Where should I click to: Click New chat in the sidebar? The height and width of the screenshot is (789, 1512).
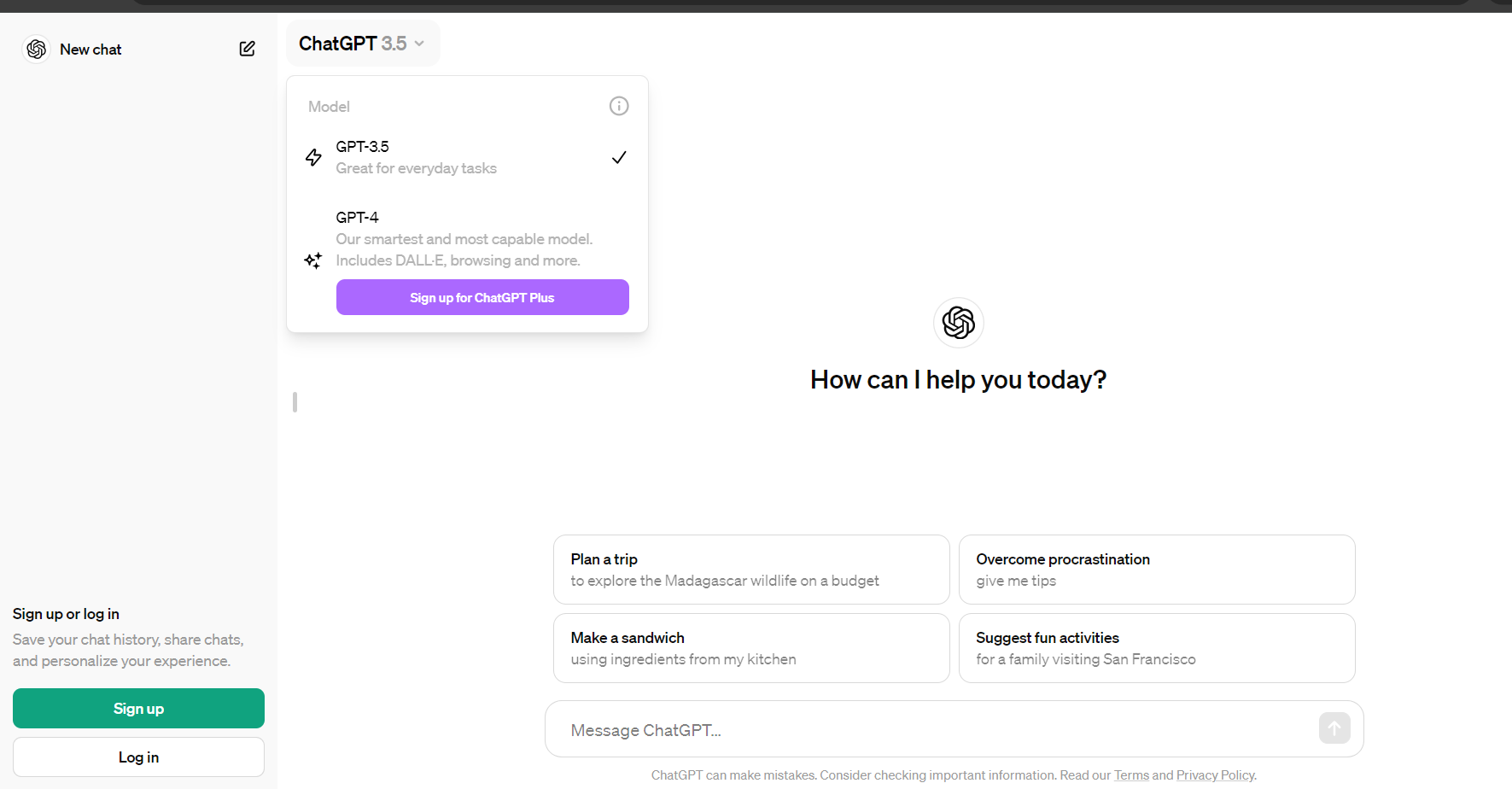click(90, 49)
